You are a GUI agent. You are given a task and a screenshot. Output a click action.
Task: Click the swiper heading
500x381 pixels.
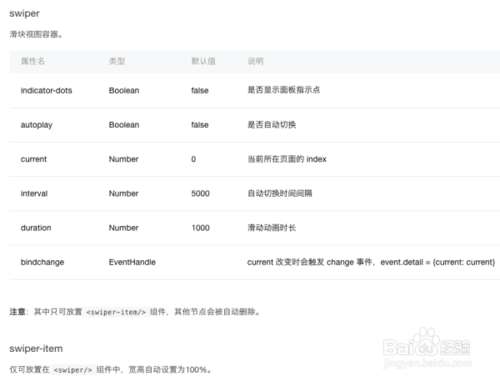(x=24, y=14)
